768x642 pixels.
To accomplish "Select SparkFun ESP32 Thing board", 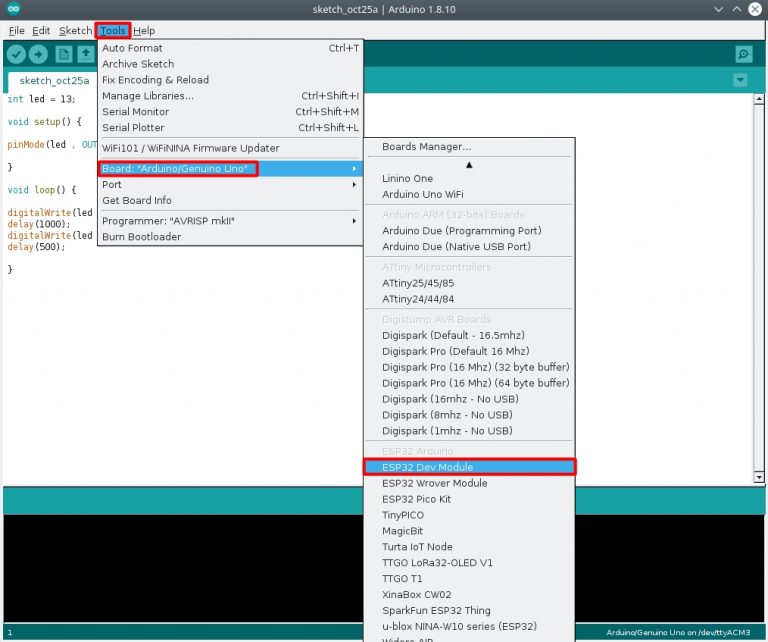I will click(469, 611).
